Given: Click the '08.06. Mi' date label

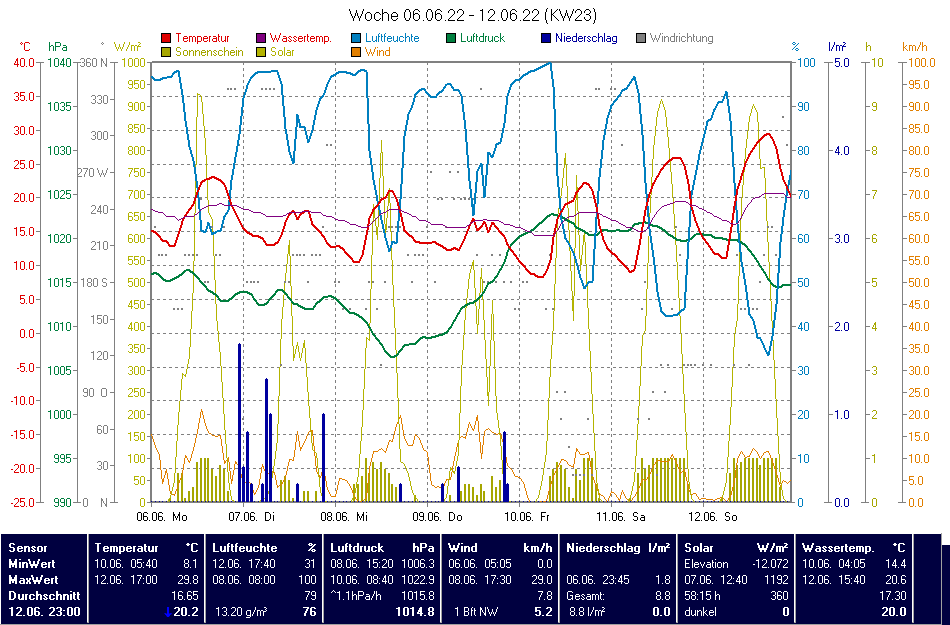Looking at the screenshot, I should click(x=344, y=517).
